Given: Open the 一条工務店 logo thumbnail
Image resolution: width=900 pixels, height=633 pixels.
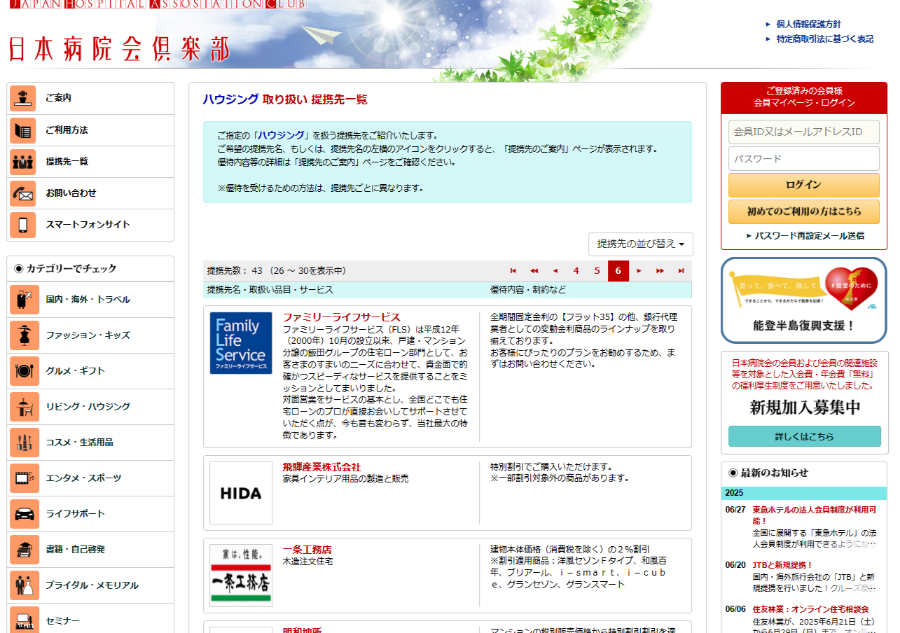Looking at the screenshot, I should [x=240, y=576].
